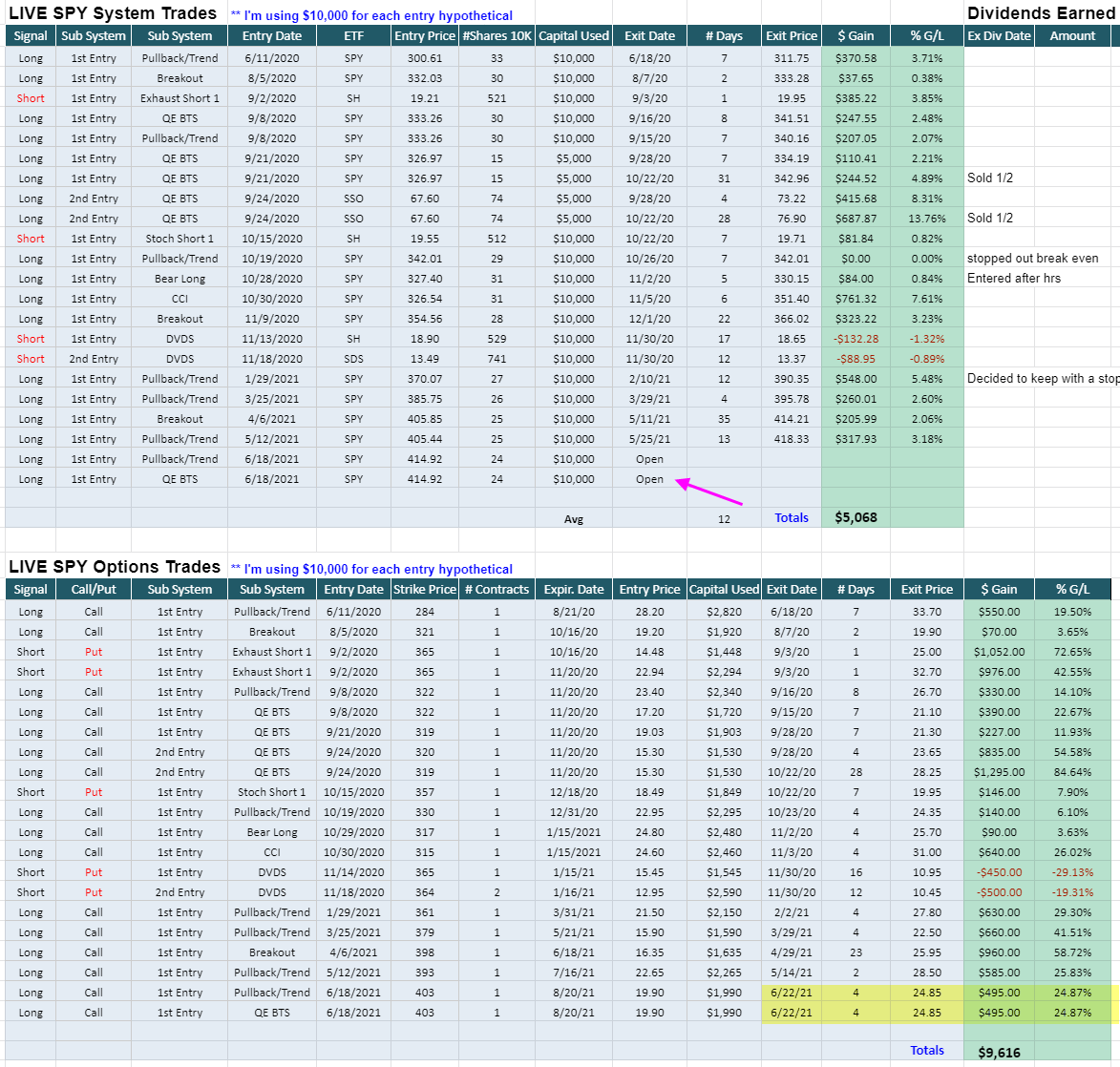
Task: Select the '$1,052.00' options gain cell
Action: (999, 652)
